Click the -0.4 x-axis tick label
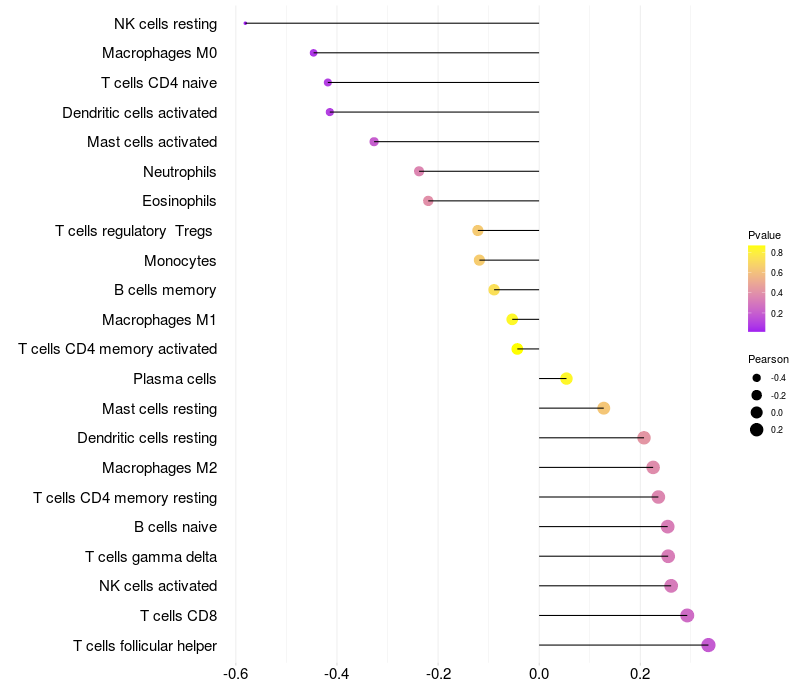Screen dimensions: 800x700 pos(337,674)
